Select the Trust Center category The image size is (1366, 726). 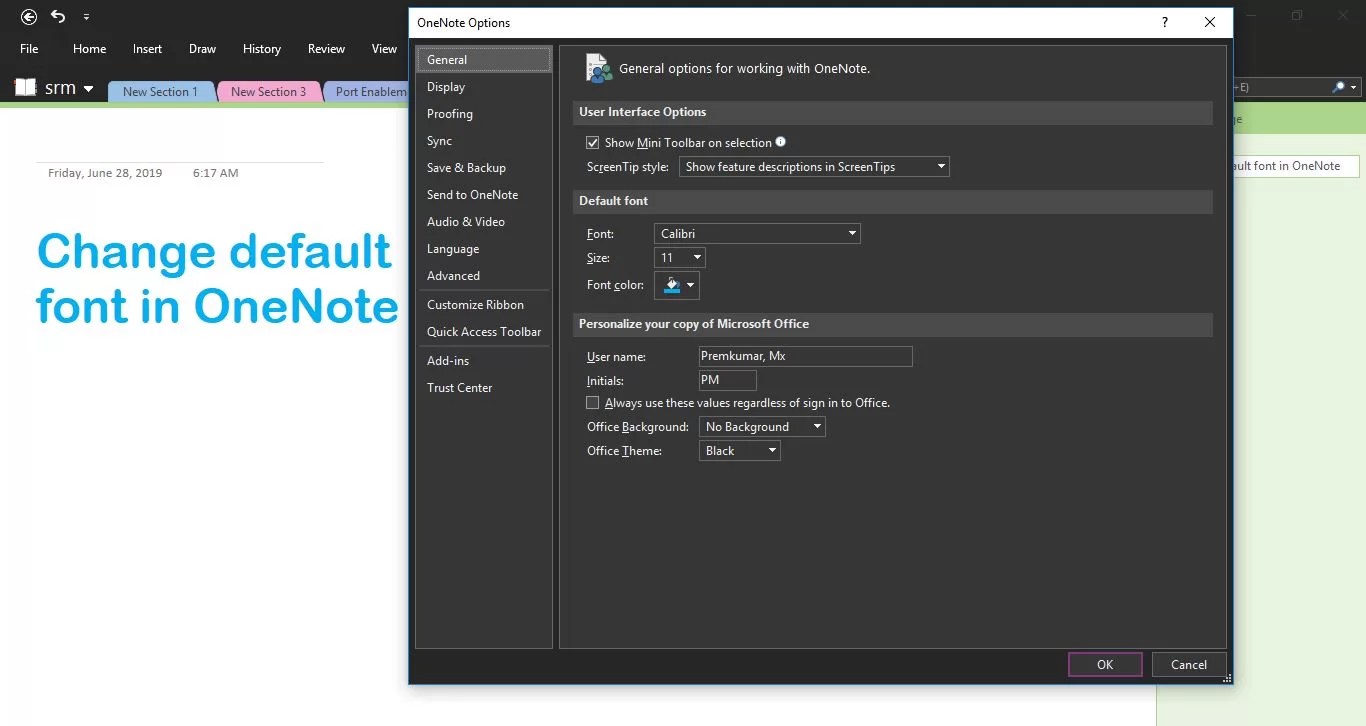pos(484,388)
